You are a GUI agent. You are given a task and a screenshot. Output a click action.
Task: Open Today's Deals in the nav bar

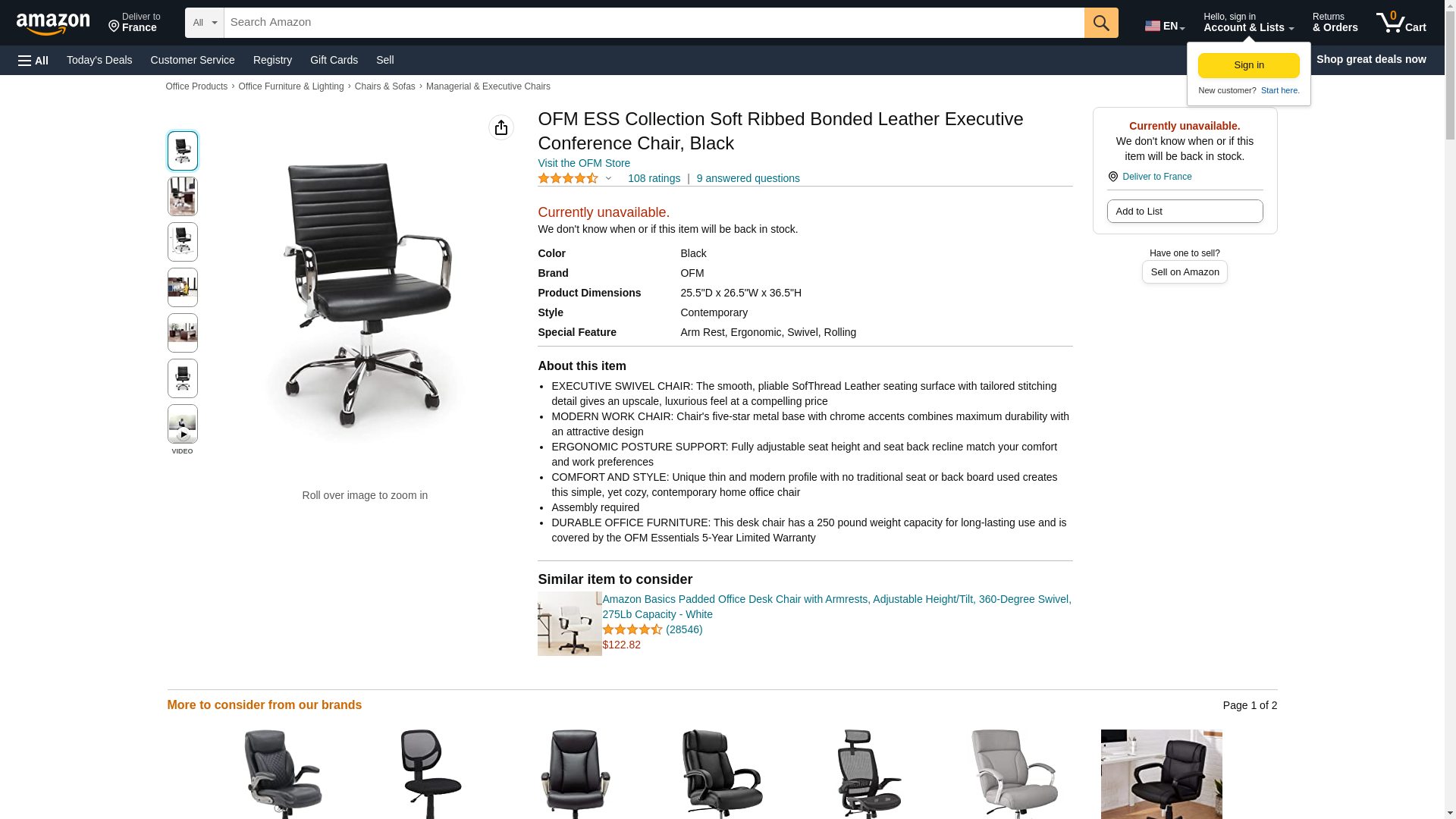(99, 60)
